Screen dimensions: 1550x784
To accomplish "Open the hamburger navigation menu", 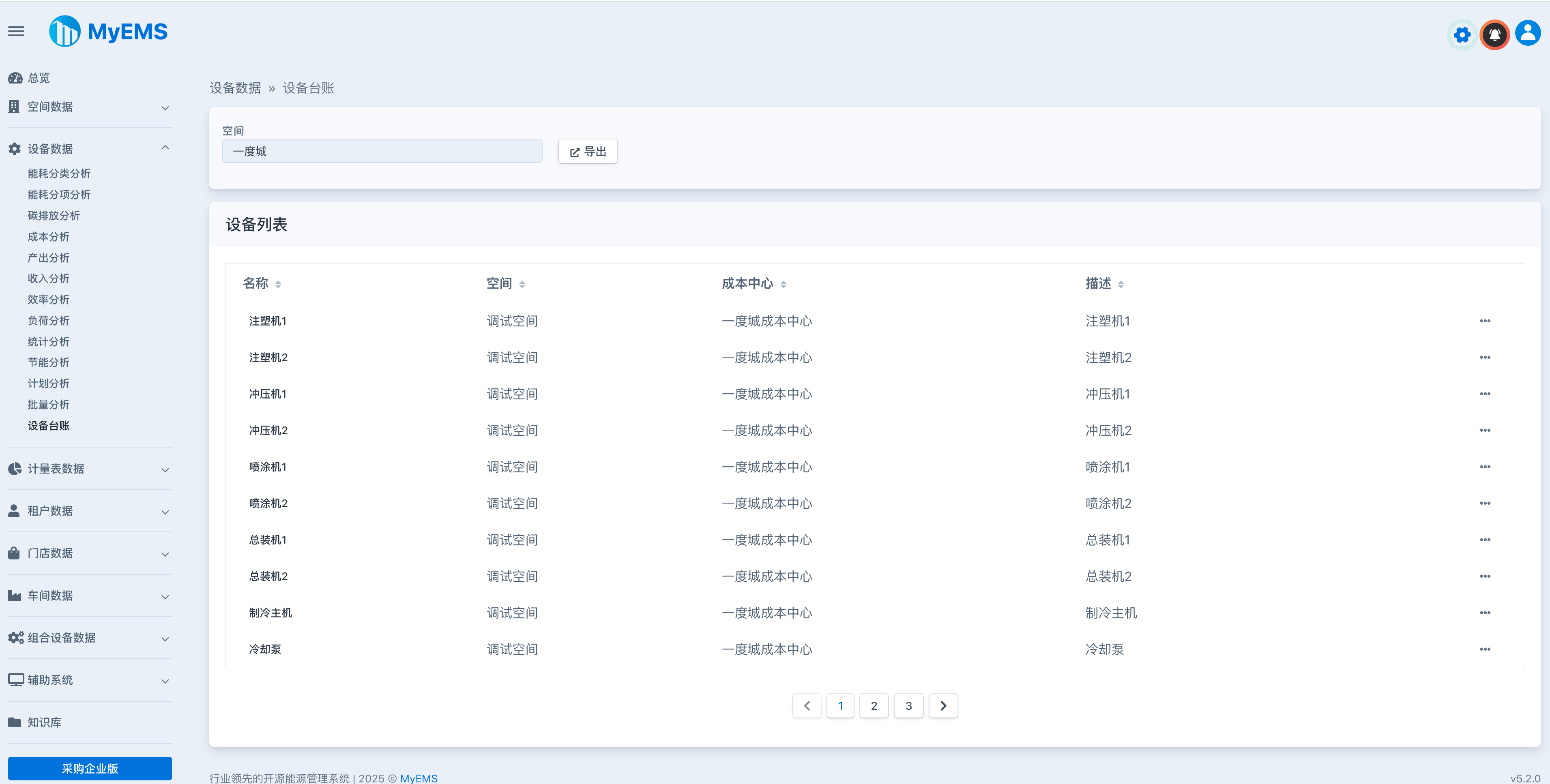I will 16,31.
